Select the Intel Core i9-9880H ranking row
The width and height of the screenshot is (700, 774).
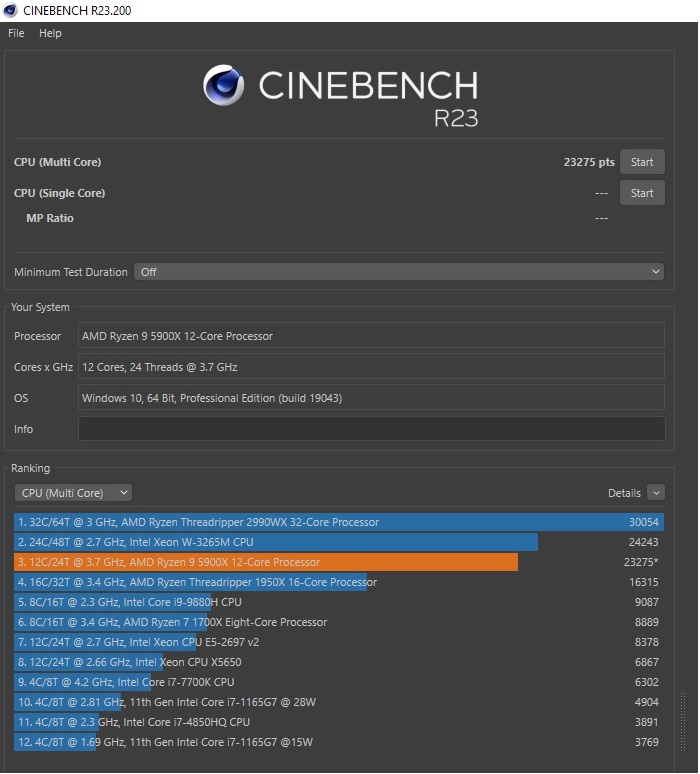click(x=339, y=602)
